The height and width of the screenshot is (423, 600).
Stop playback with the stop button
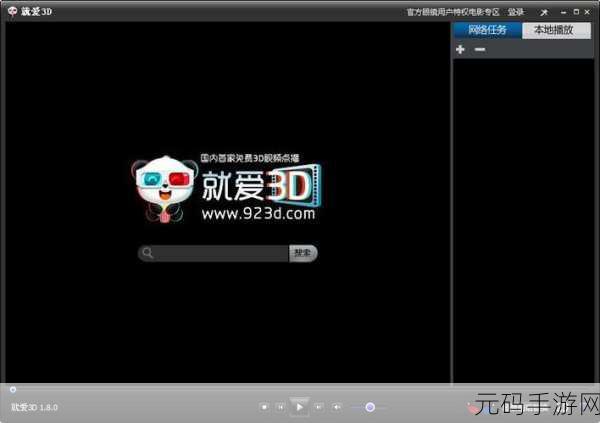pos(264,407)
